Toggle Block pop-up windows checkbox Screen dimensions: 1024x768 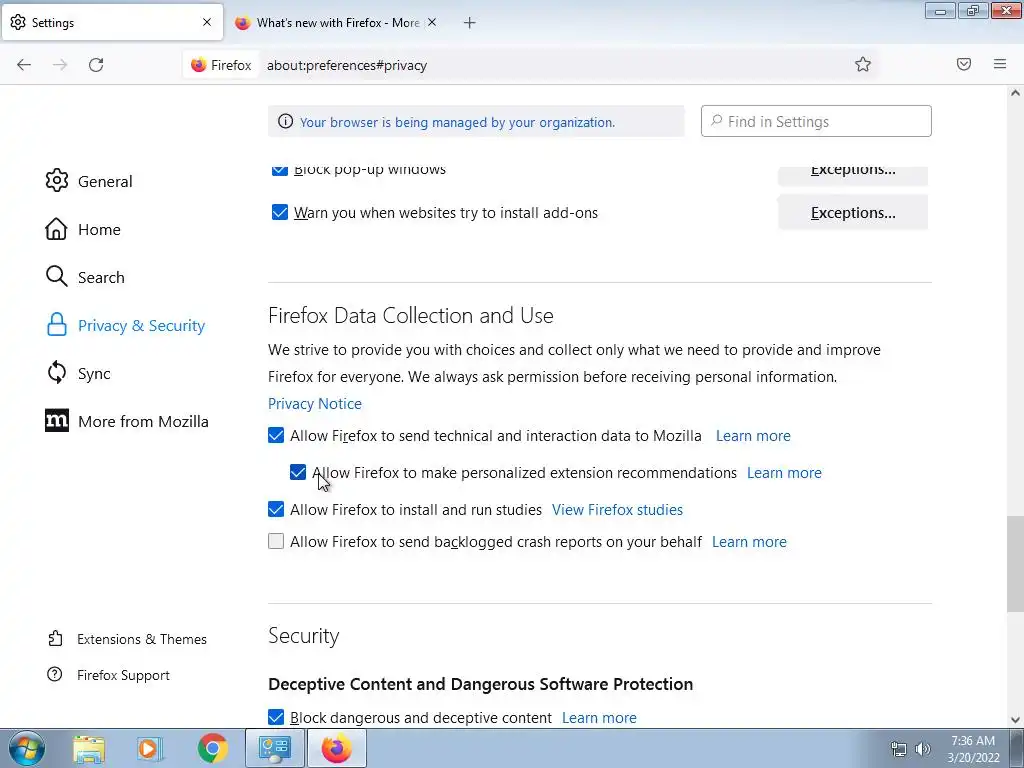tap(280, 170)
